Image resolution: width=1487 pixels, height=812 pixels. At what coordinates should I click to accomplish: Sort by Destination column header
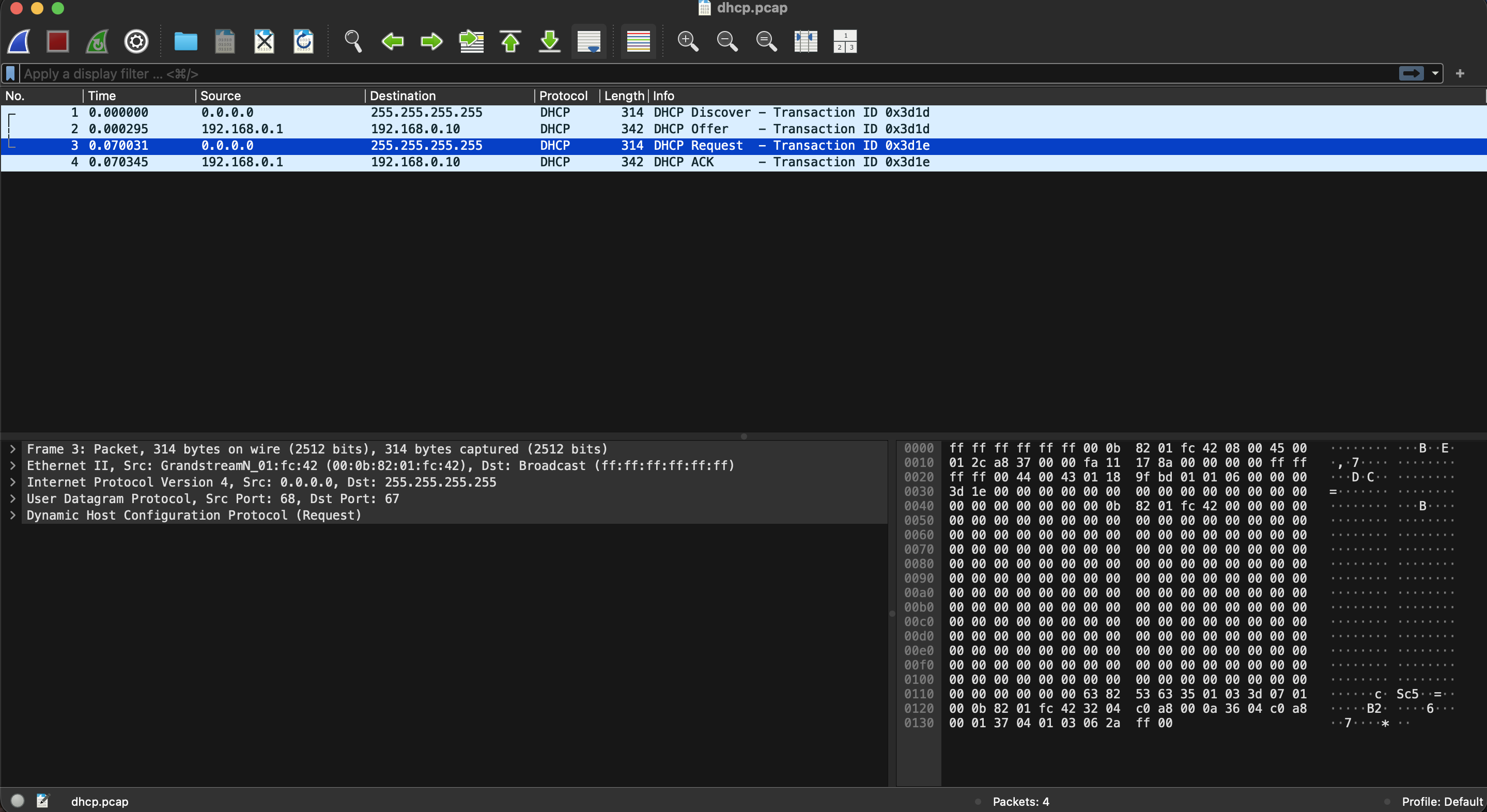[450, 96]
